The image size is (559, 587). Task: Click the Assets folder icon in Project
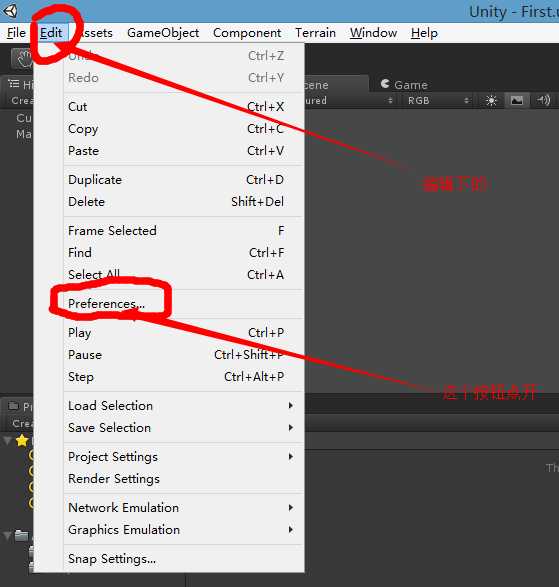(x=22, y=536)
